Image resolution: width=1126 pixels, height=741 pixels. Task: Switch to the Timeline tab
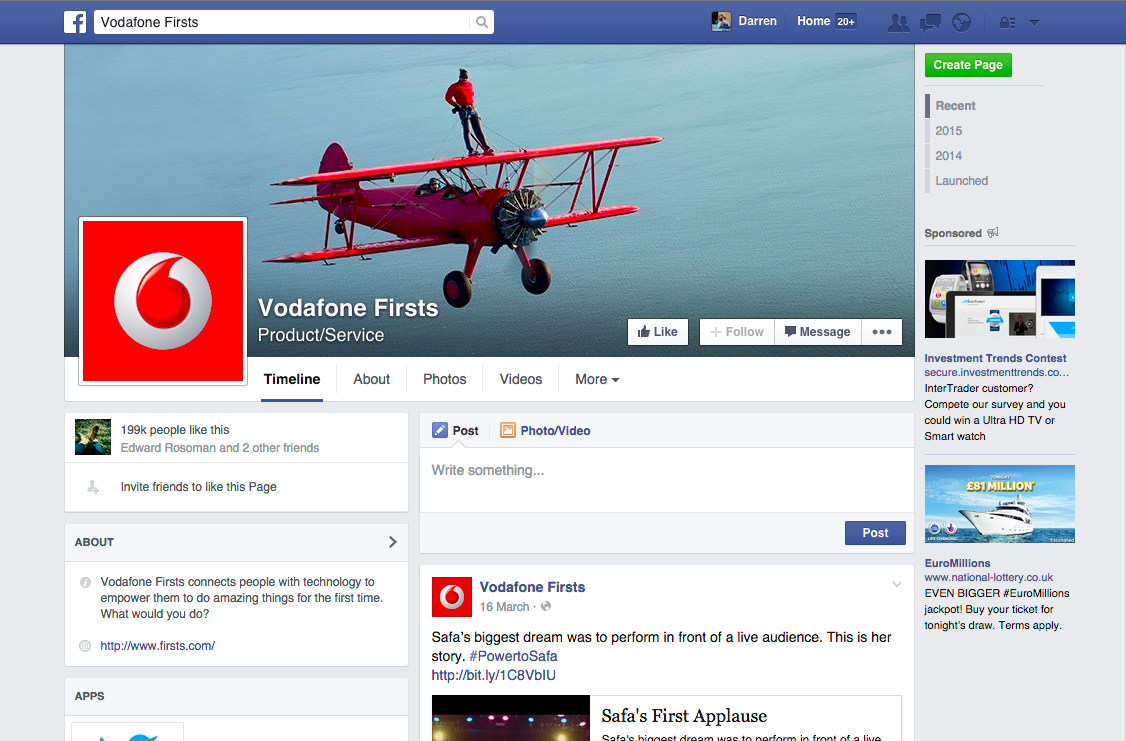click(292, 379)
